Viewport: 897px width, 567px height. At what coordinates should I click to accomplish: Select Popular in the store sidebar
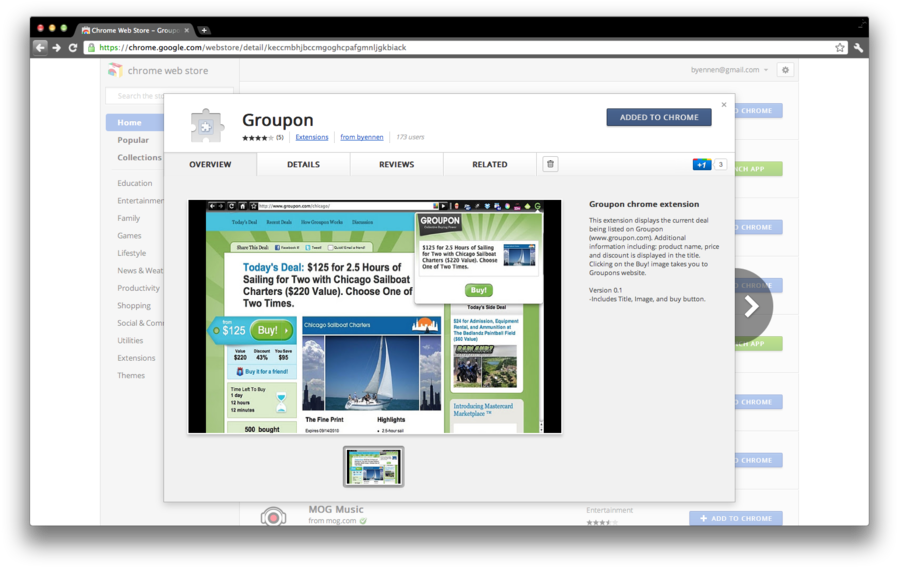133,140
